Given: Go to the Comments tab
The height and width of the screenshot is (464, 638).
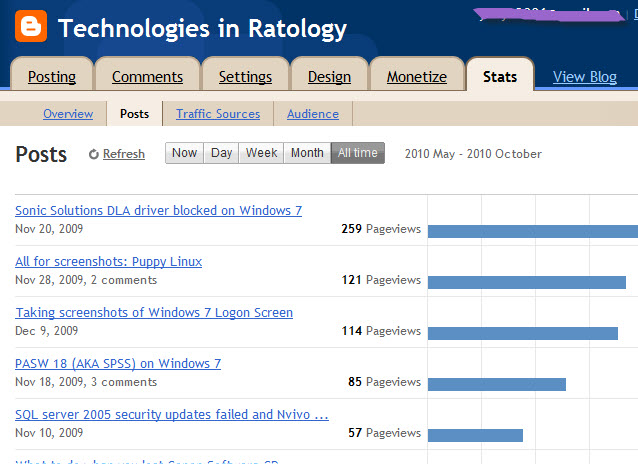Looking at the screenshot, I should tap(147, 76).
